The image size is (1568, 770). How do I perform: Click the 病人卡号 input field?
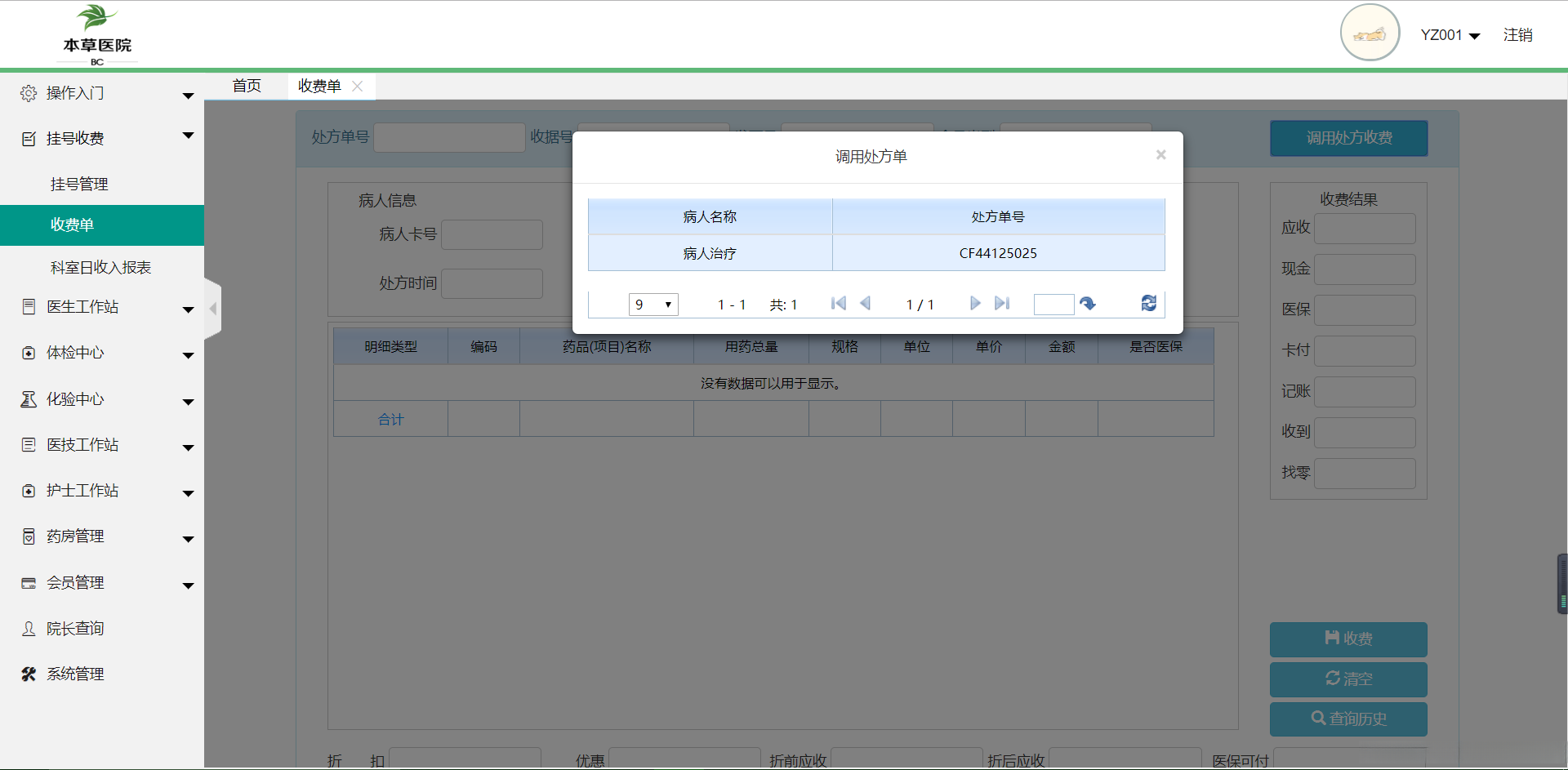point(492,235)
